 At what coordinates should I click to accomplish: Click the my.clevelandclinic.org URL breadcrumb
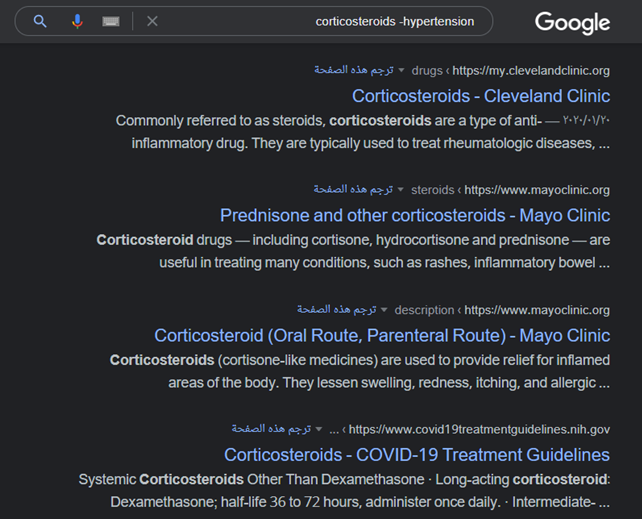pos(530,71)
